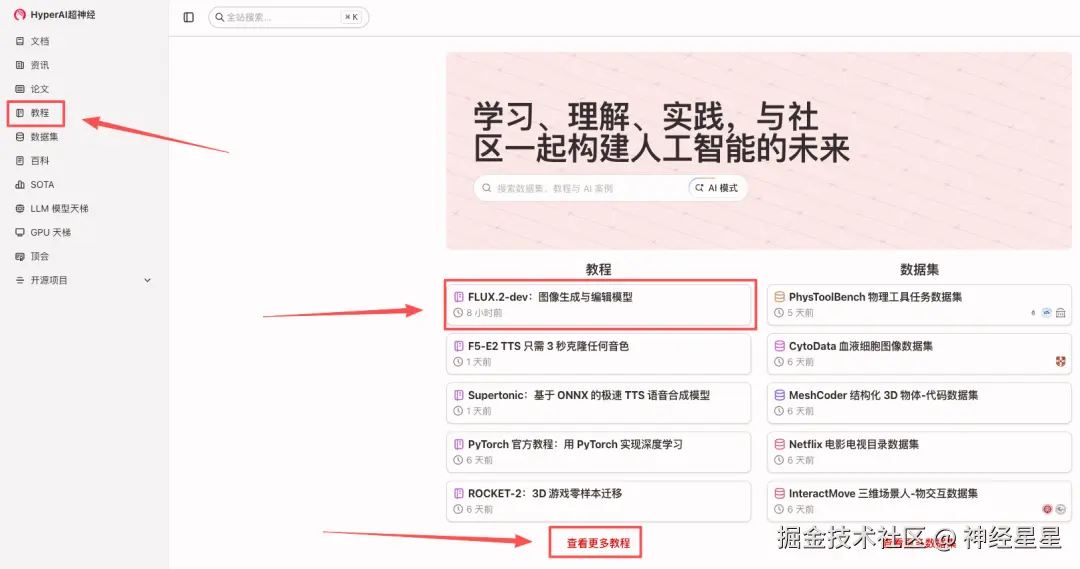
Task: Click the 全站搜索 input field
Action: click(x=289, y=17)
